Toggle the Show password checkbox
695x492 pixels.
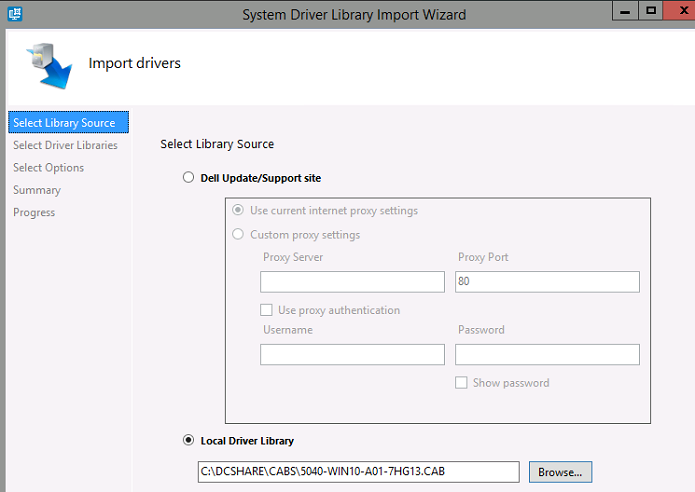point(461,383)
